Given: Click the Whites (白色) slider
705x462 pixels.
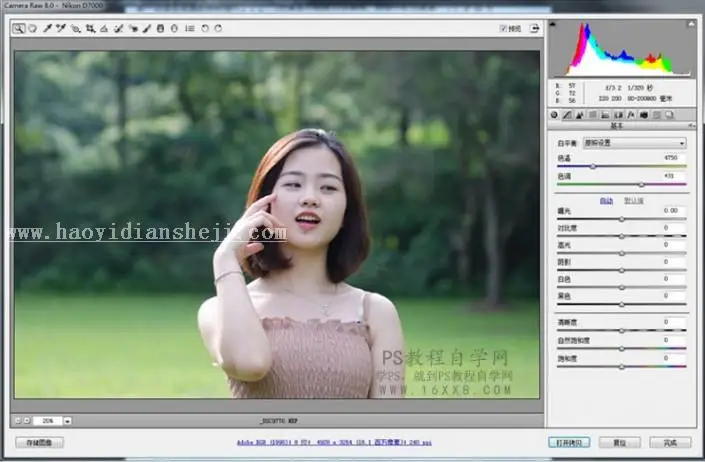Looking at the screenshot, I should tap(621, 287).
